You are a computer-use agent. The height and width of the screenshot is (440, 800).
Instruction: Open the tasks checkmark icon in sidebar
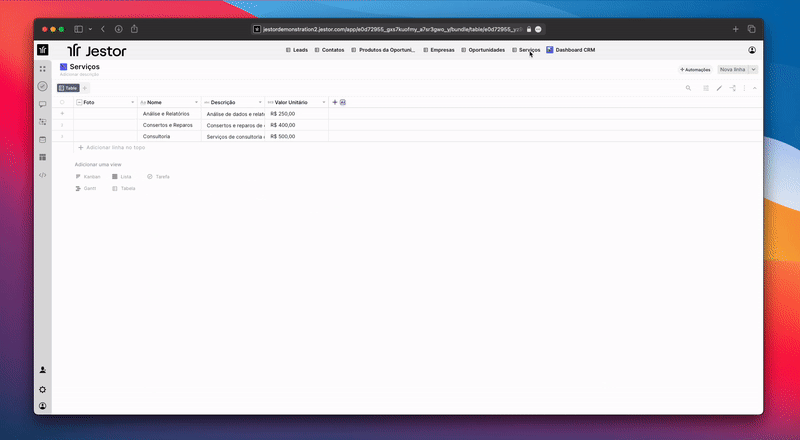click(43, 86)
